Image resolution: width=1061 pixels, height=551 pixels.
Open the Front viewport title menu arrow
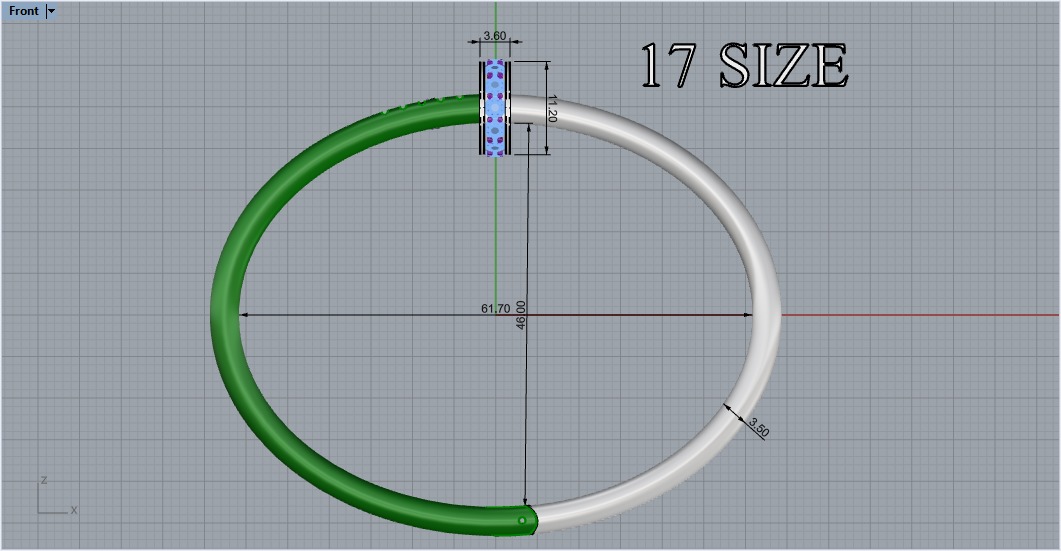[x=51, y=11]
